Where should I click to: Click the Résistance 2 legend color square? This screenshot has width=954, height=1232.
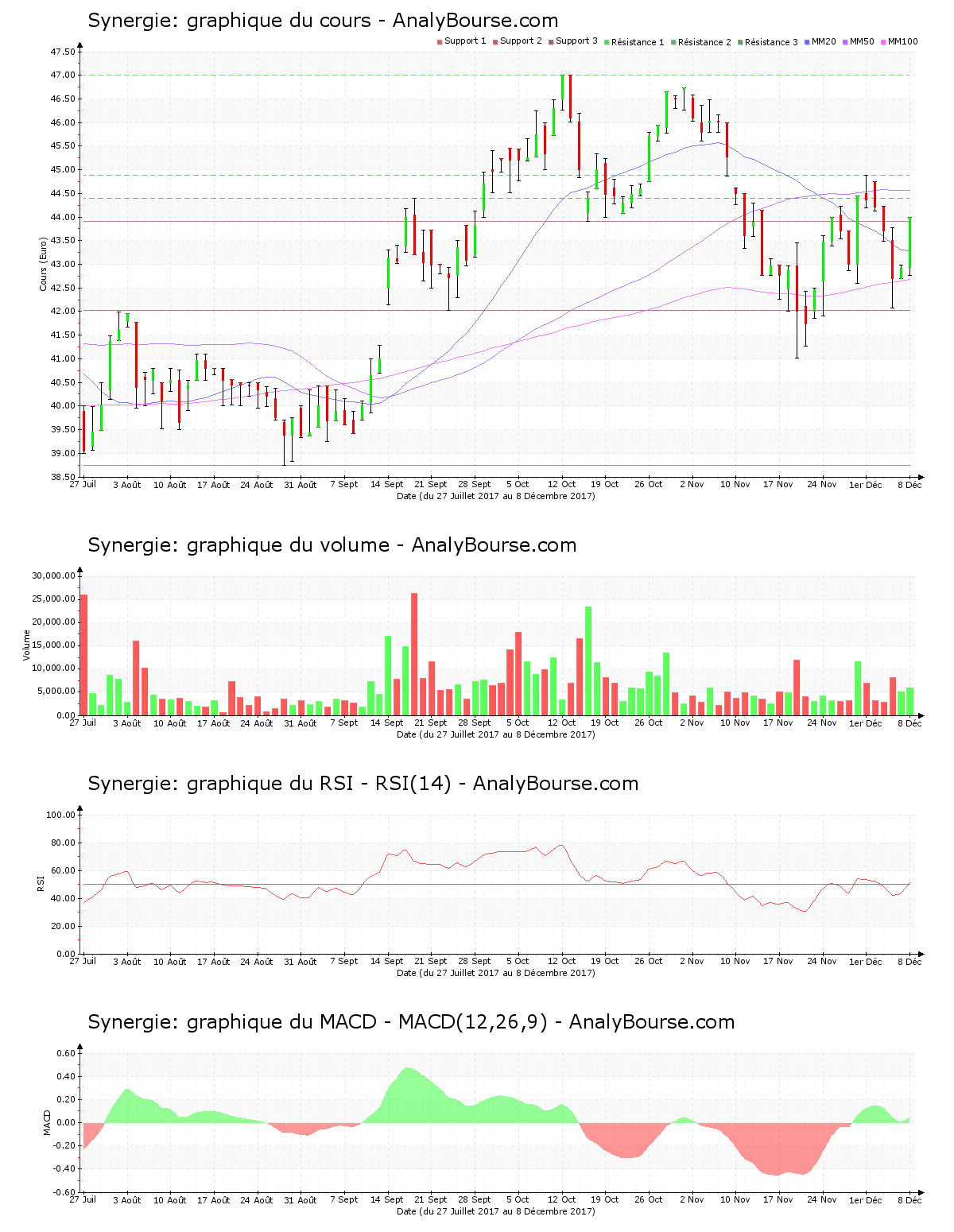pos(673,42)
